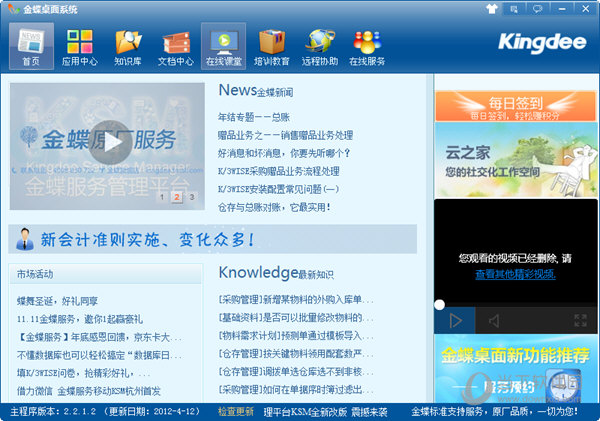Click the chat bubble icon in title bar

click(538, 8)
